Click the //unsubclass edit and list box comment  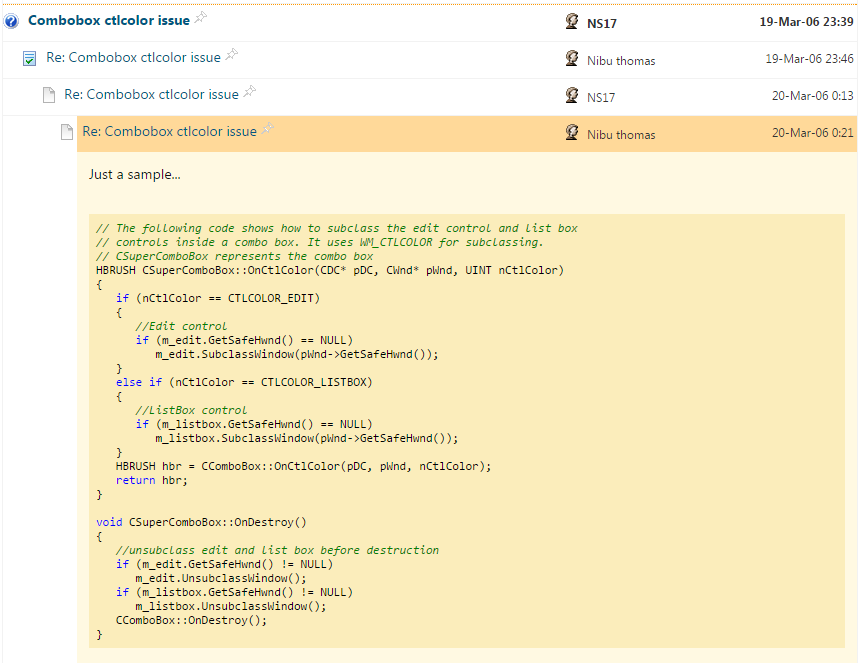[x=277, y=550]
